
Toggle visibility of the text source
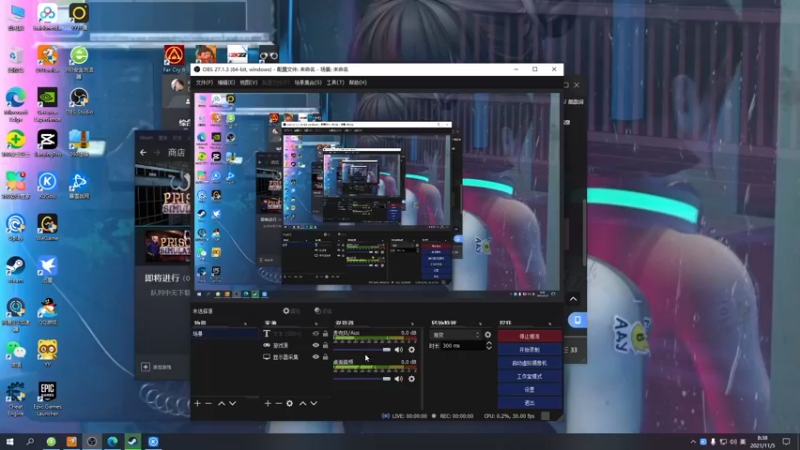coord(316,334)
